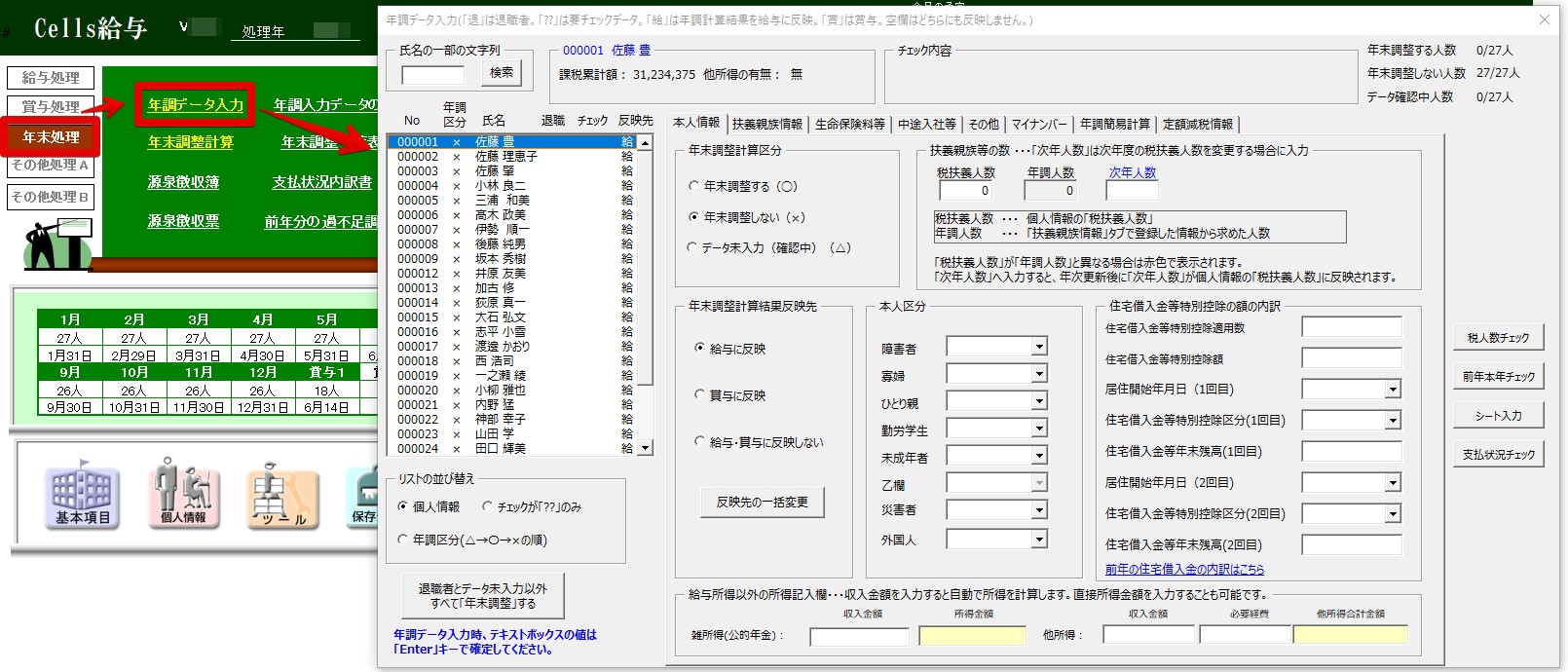
Task: Select employee row 000005 三浦 和美
Action: click(513, 200)
